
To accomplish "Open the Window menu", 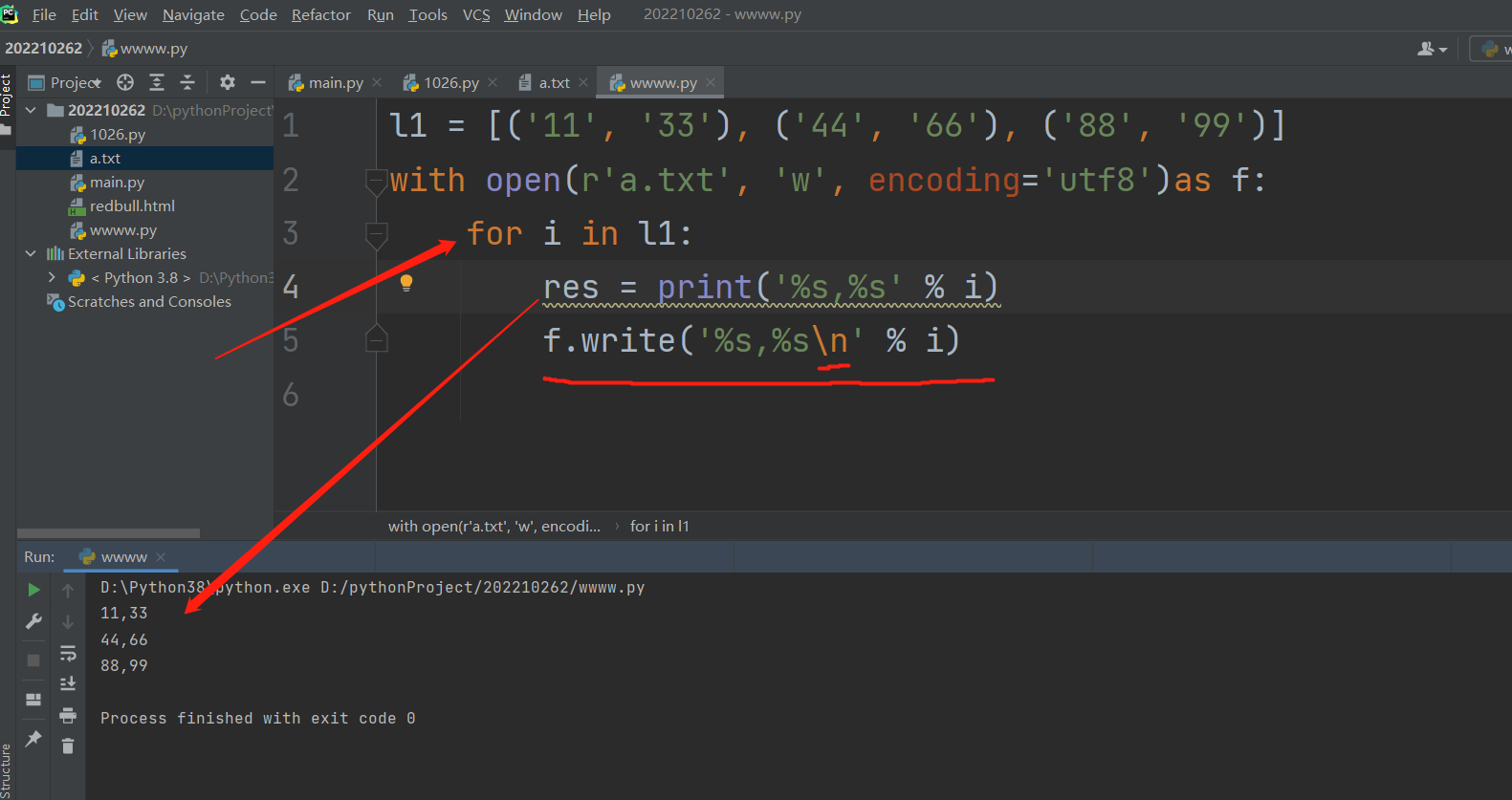I will coord(534,14).
